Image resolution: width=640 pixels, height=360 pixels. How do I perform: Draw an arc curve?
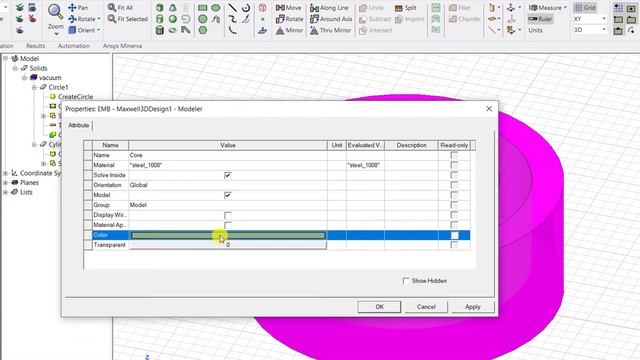pyautogui.click(x=232, y=30)
